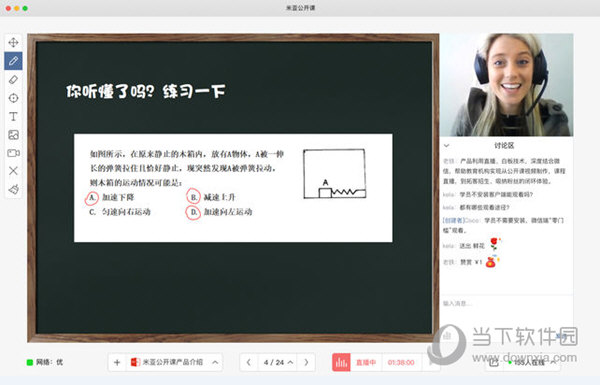The height and width of the screenshot is (385, 600).
Task: Click the 讨论区 panel title
Action: (504, 145)
